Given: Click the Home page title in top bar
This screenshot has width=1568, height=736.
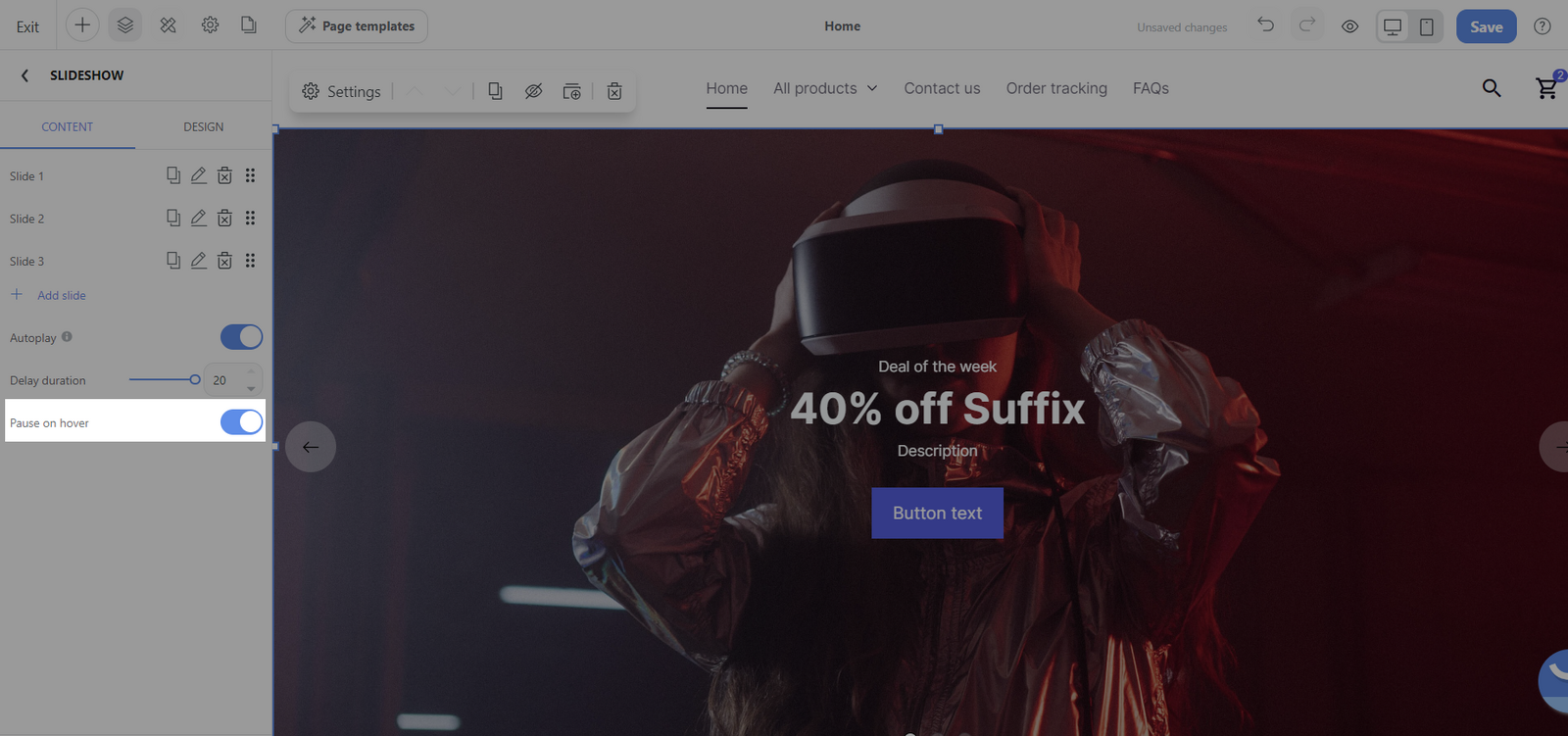Looking at the screenshot, I should pyautogui.click(x=842, y=26).
